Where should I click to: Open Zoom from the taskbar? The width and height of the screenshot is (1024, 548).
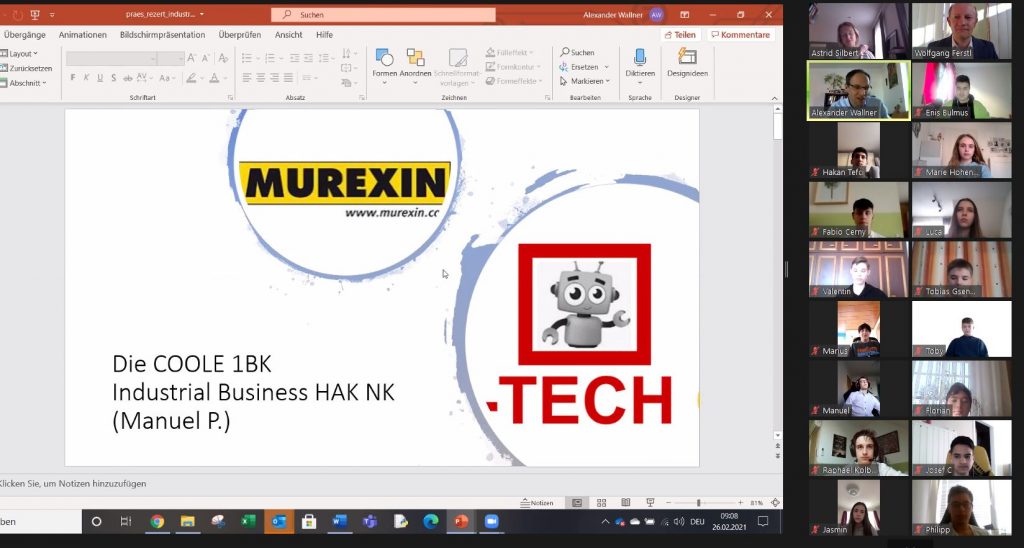491,521
